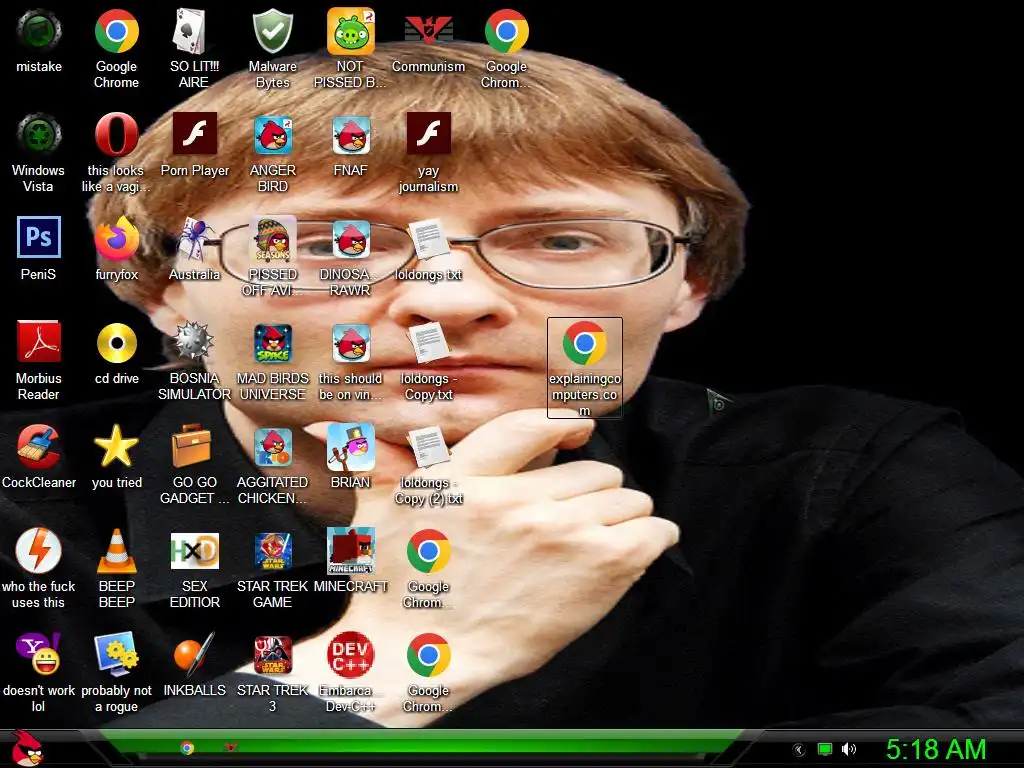Open 'this should be on vin...' icon
This screenshot has width=1024, height=768.
(351, 344)
